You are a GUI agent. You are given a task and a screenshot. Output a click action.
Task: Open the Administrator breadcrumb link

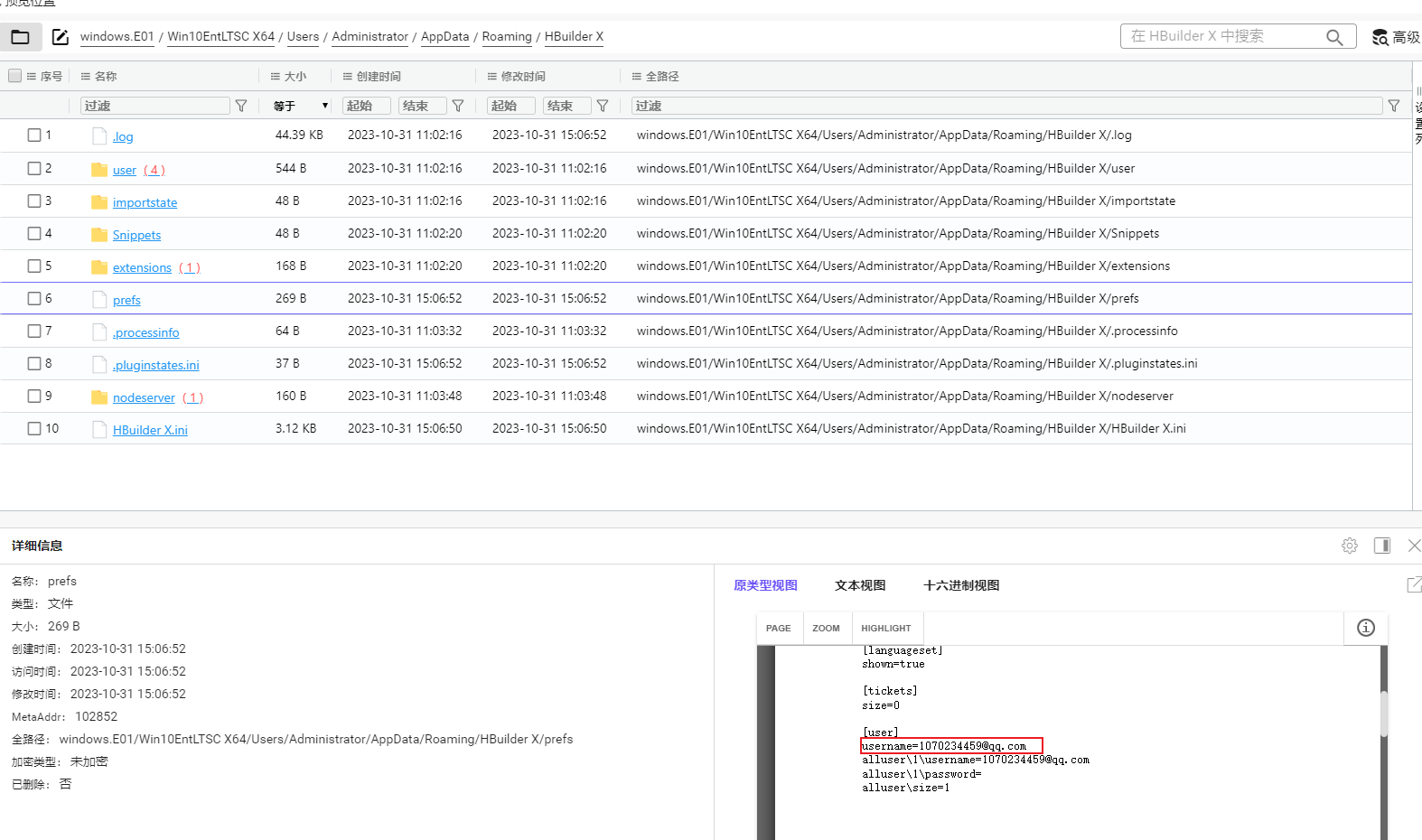point(370,37)
